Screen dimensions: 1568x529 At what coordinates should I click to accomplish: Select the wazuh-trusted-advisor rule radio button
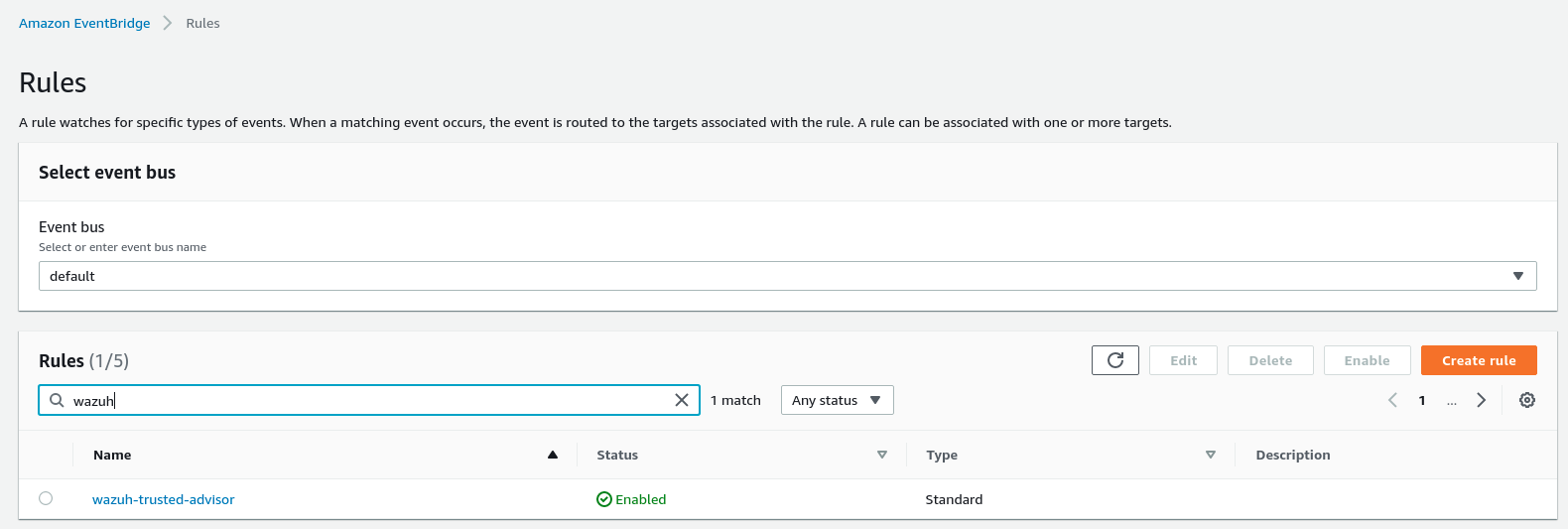click(x=46, y=498)
